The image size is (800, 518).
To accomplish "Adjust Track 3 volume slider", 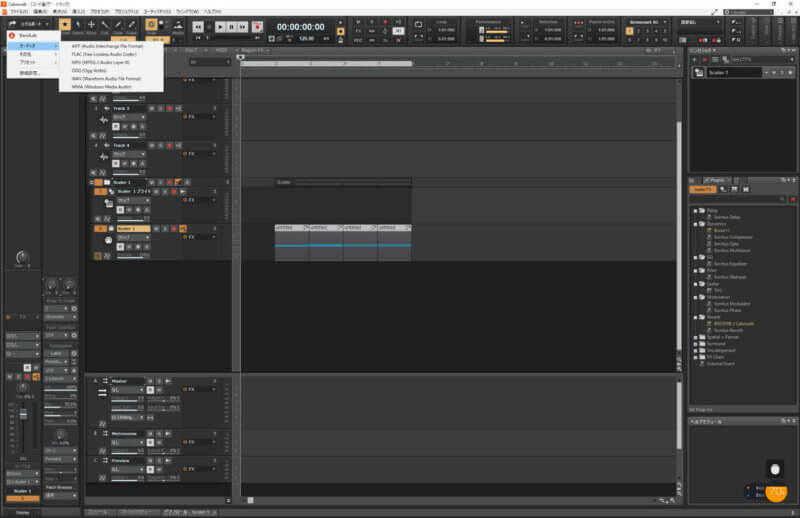I will pos(129,135).
